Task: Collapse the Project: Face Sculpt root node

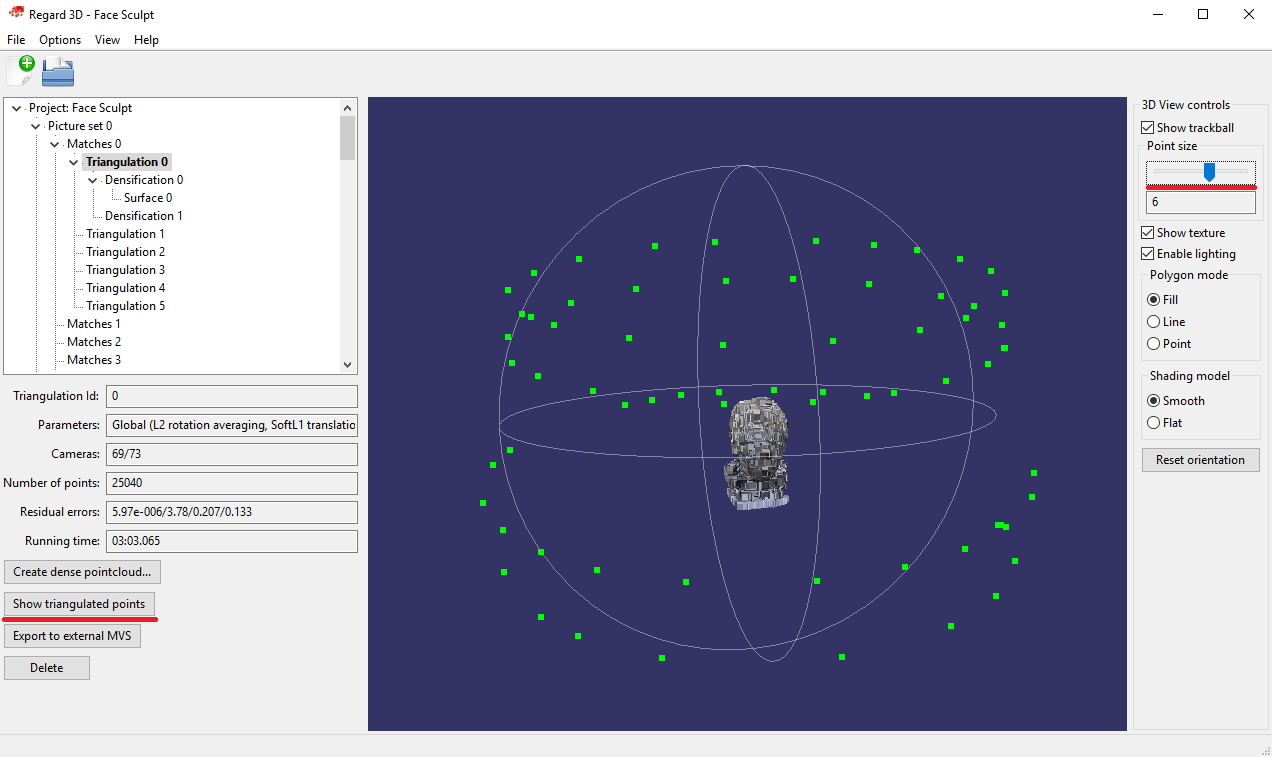Action: click(14, 107)
